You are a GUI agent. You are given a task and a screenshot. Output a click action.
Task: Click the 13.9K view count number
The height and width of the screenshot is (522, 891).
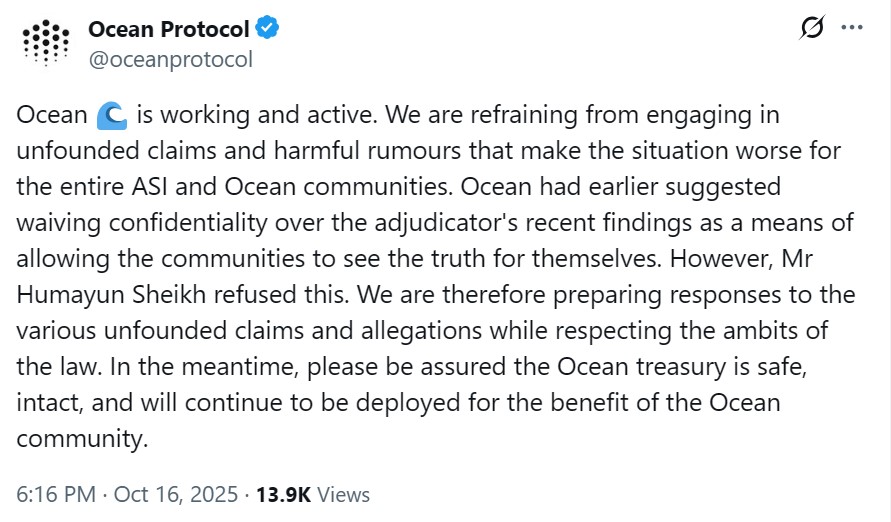[285, 494]
